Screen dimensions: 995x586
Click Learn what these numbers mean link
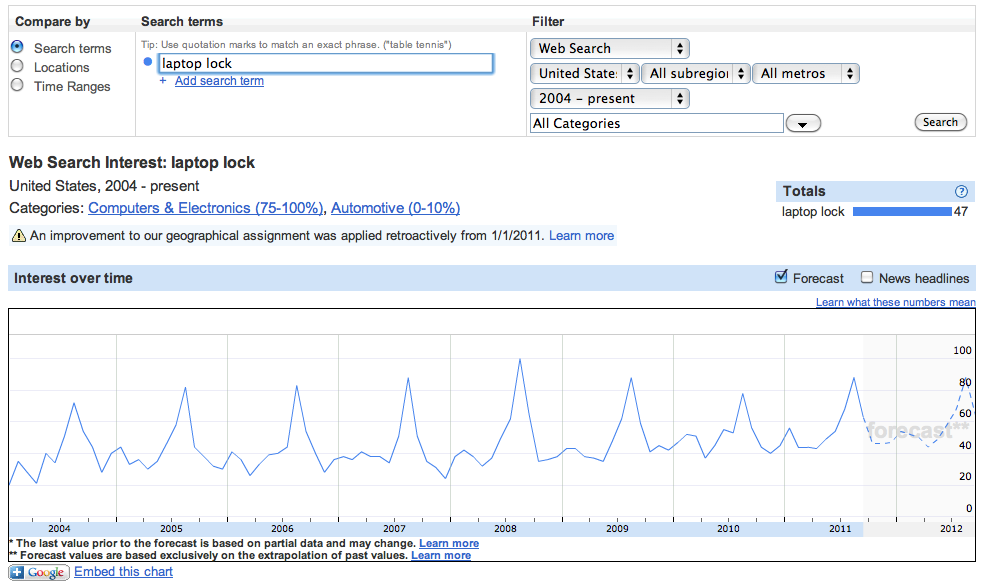(x=895, y=302)
